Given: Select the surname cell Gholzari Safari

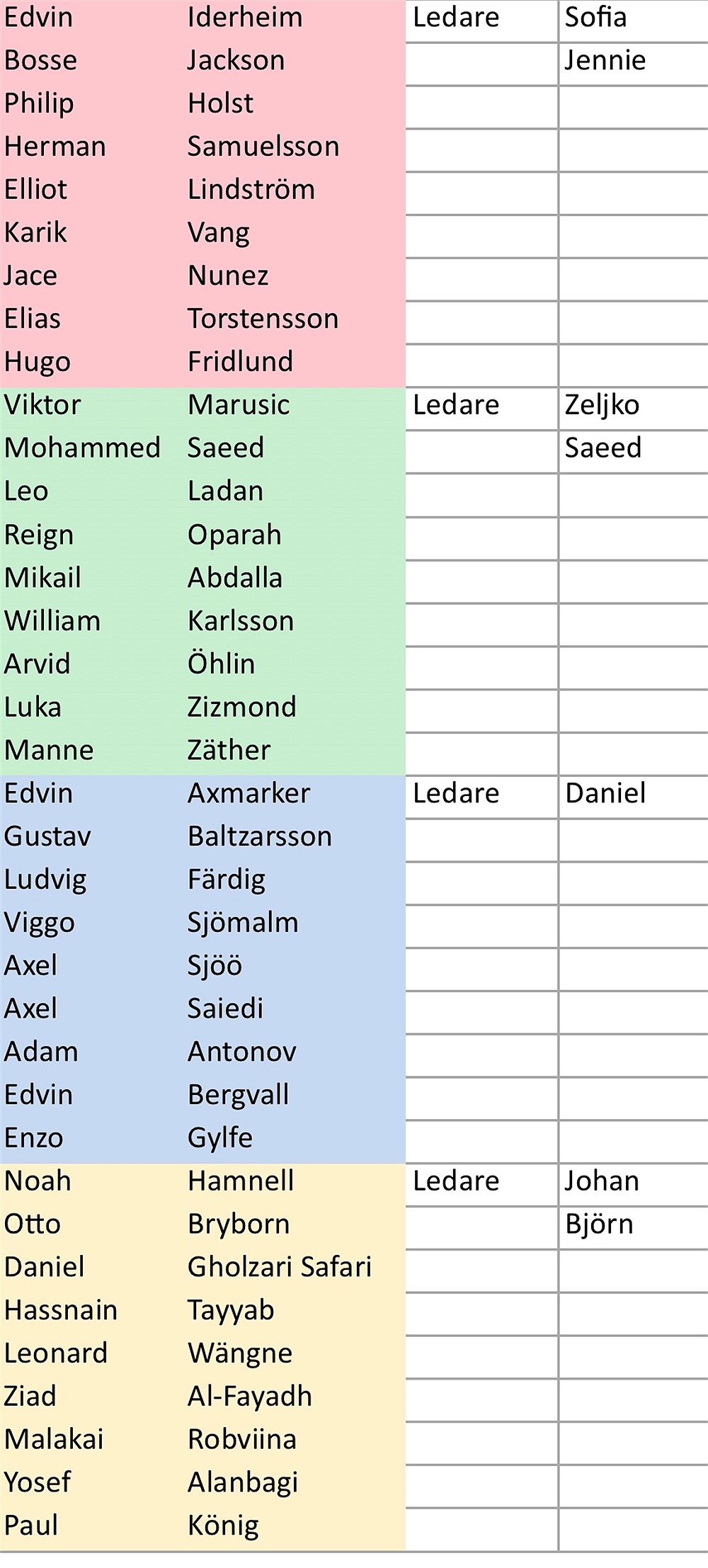Looking at the screenshot, I should pos(280,1267).
